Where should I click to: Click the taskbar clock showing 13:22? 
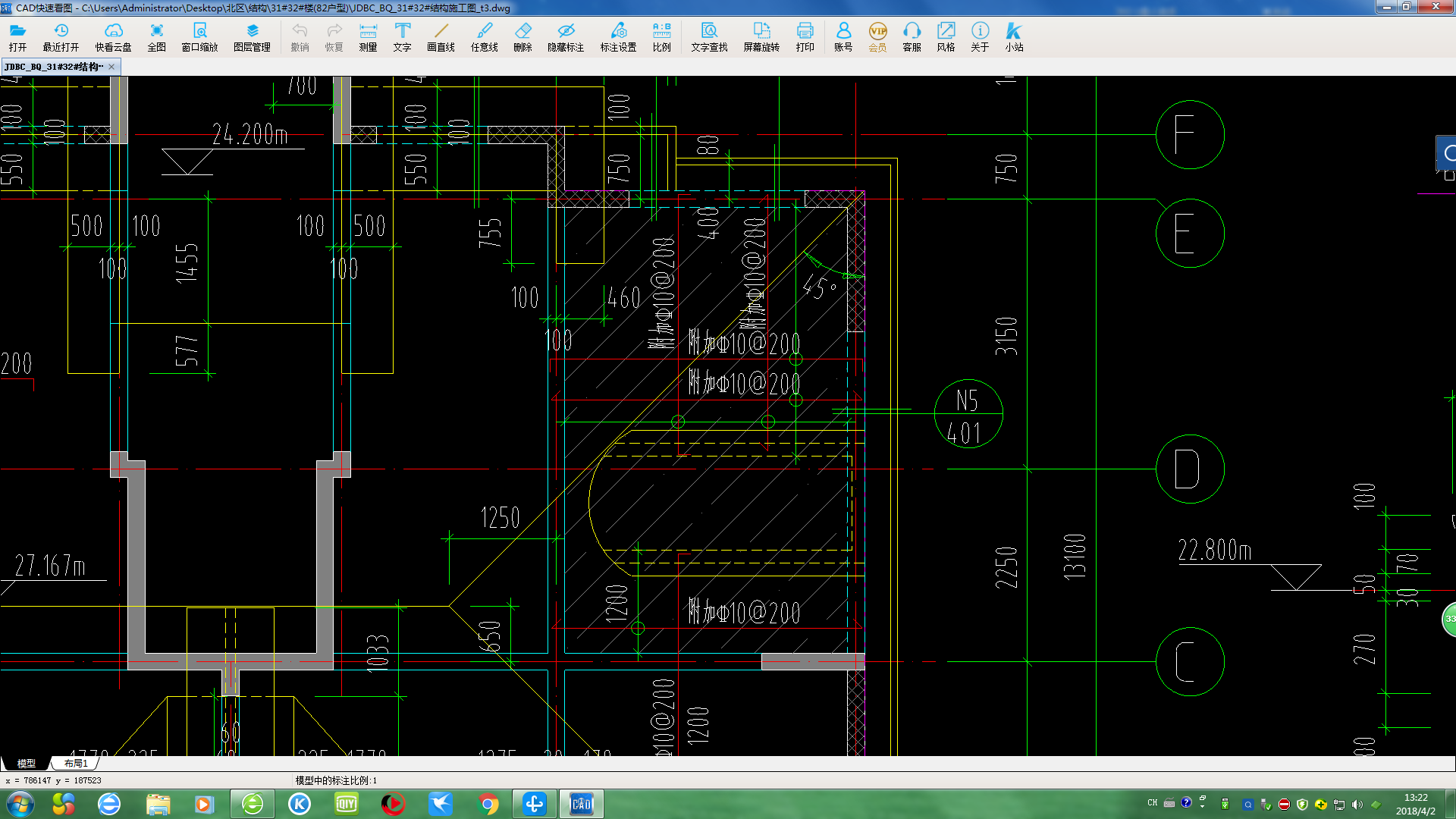click(1416, 804)
